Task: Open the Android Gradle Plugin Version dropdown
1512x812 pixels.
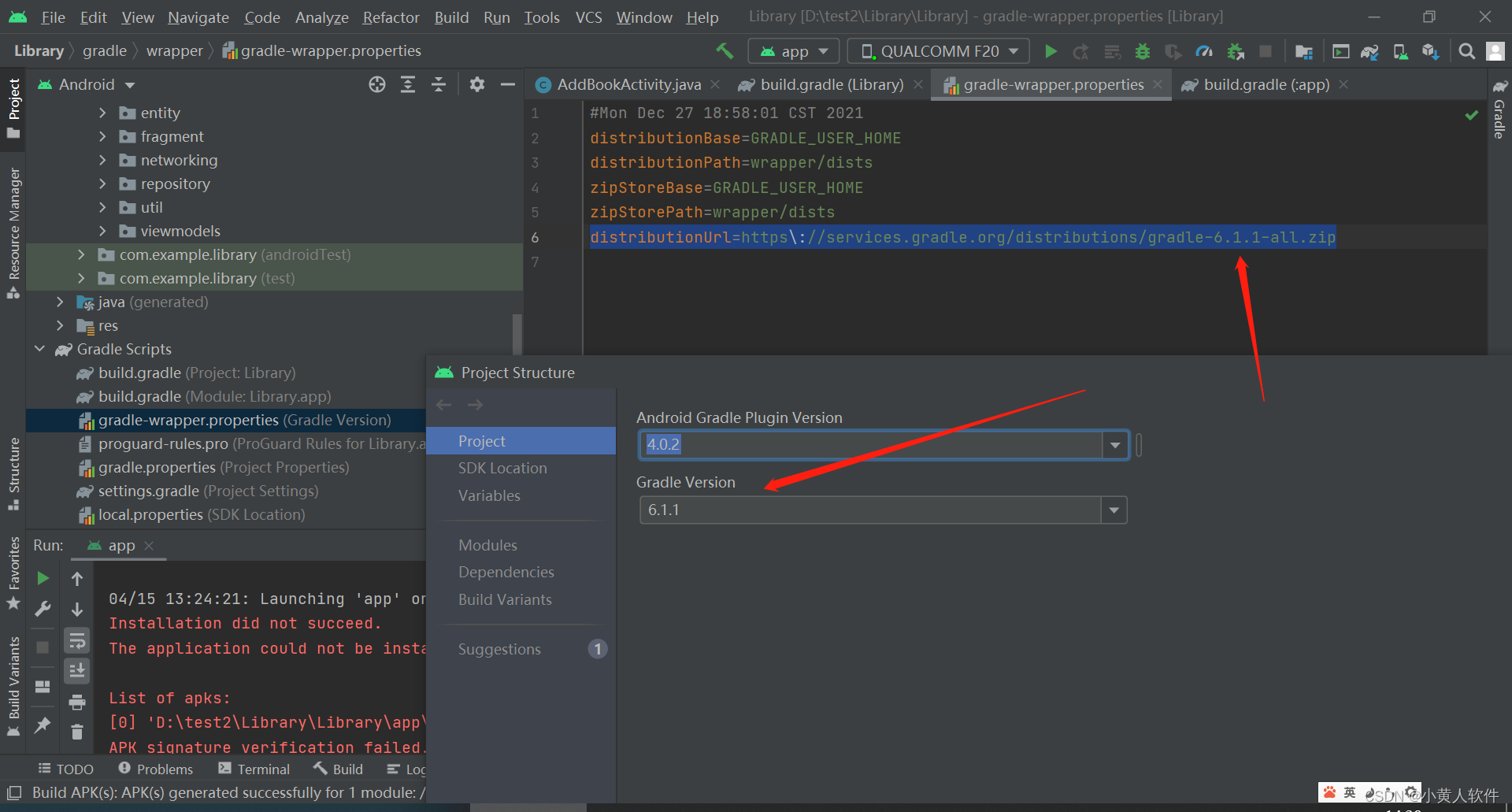Action: [x=1114, y=445]
